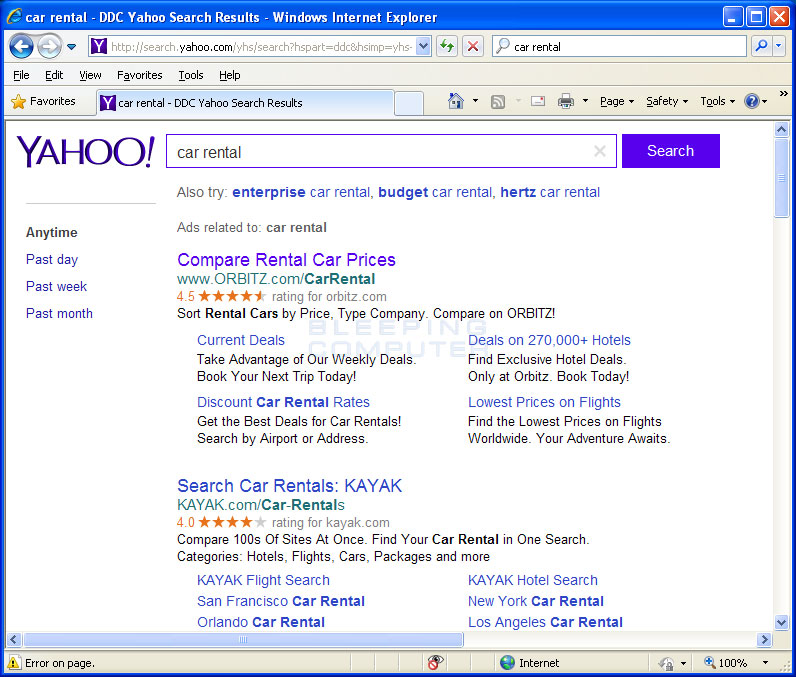The image size is (796, 677).
Task: Open the command bar Tools dropdown
Action: pos(718,101)
